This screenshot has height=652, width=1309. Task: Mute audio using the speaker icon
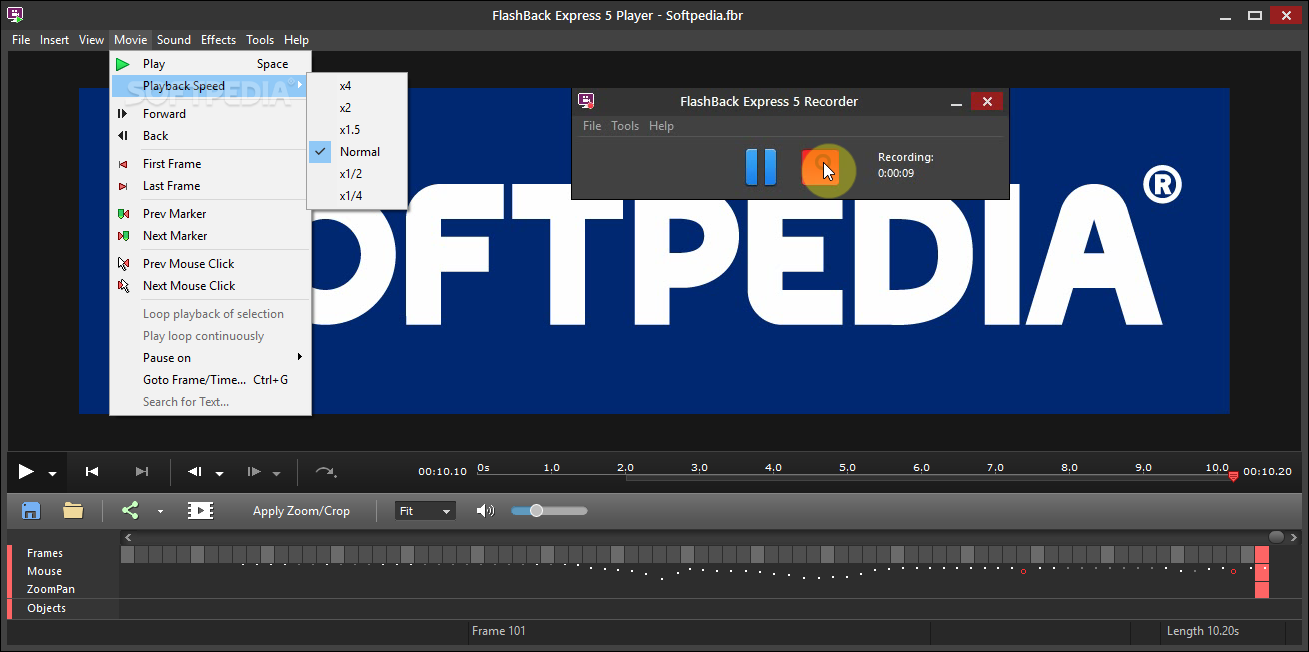485,510
